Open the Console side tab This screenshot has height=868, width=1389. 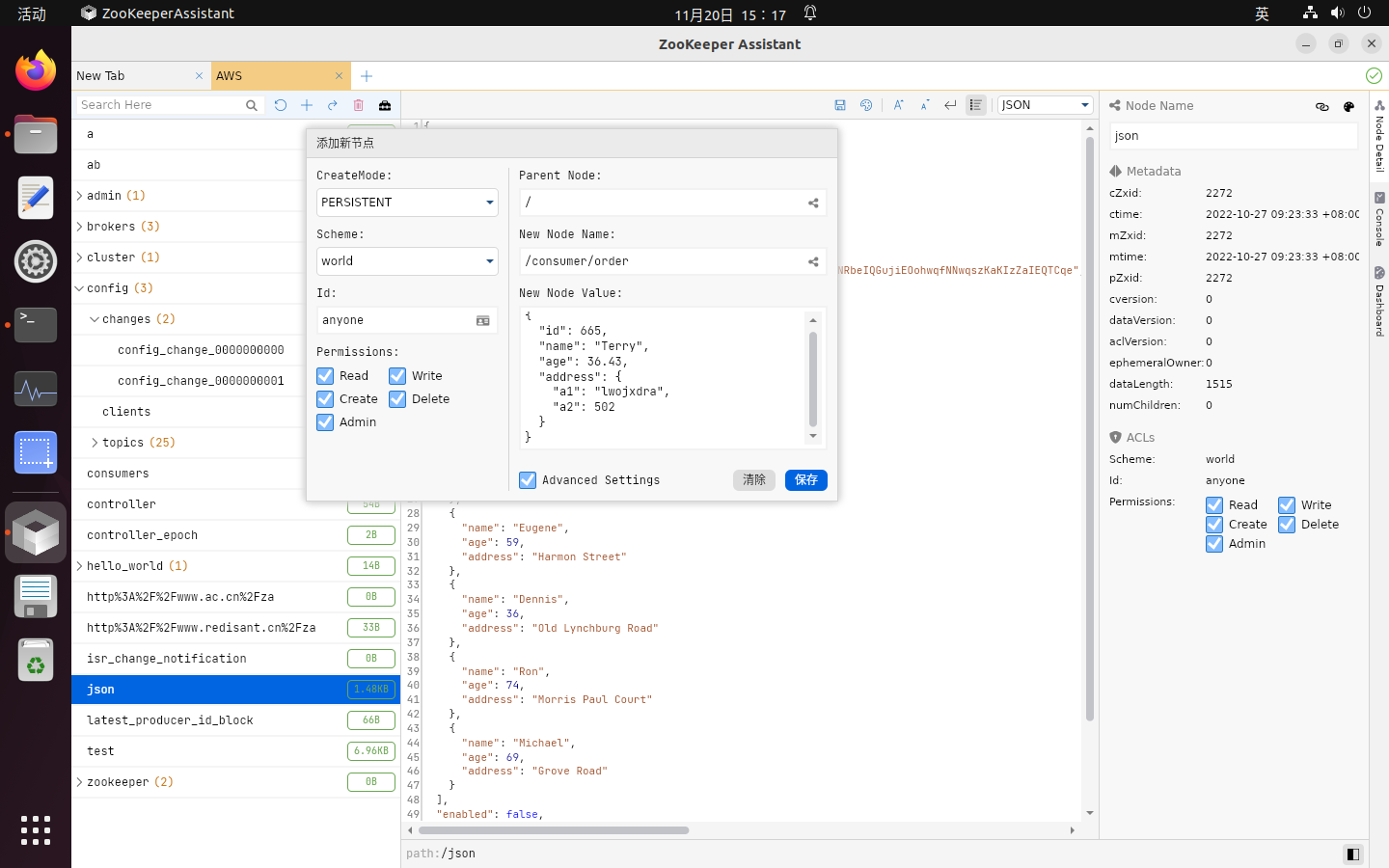1379,219
